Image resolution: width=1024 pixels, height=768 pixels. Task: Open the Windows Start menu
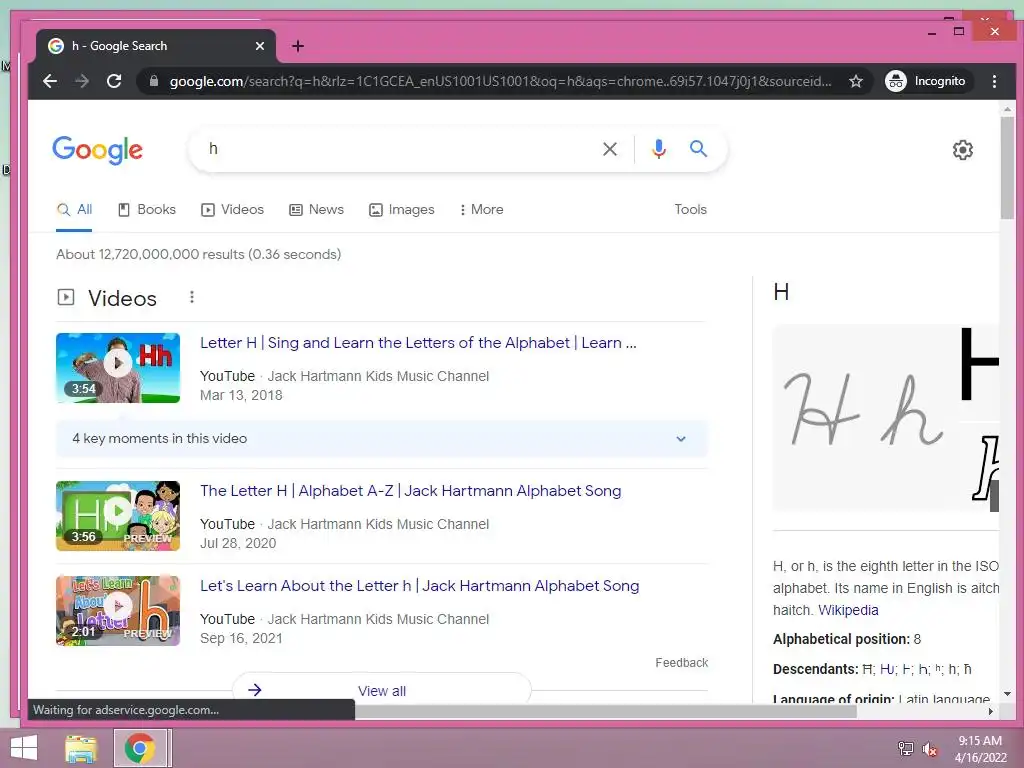[24, 748]
